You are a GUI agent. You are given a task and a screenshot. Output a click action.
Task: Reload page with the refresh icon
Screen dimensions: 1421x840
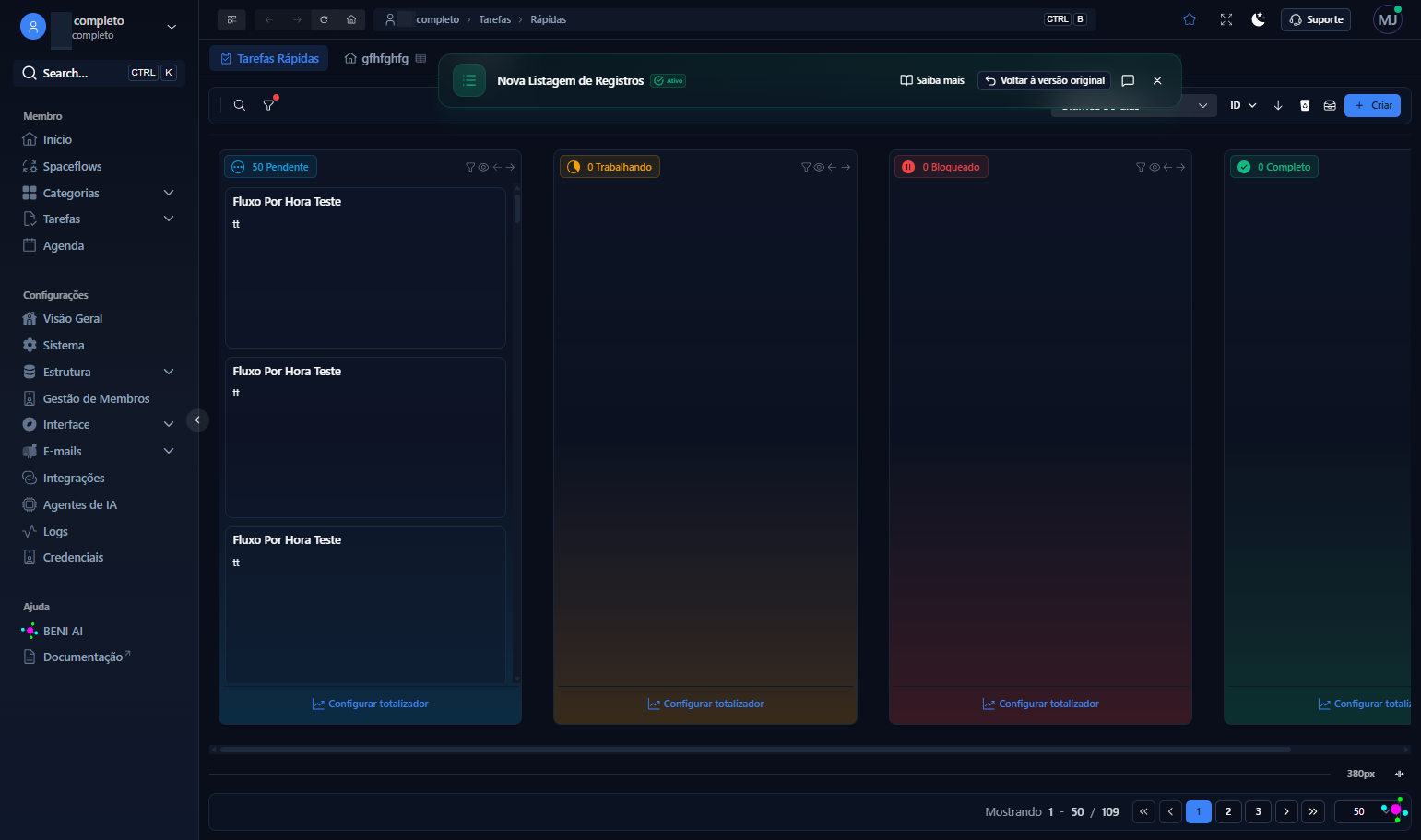click(324, 19)
